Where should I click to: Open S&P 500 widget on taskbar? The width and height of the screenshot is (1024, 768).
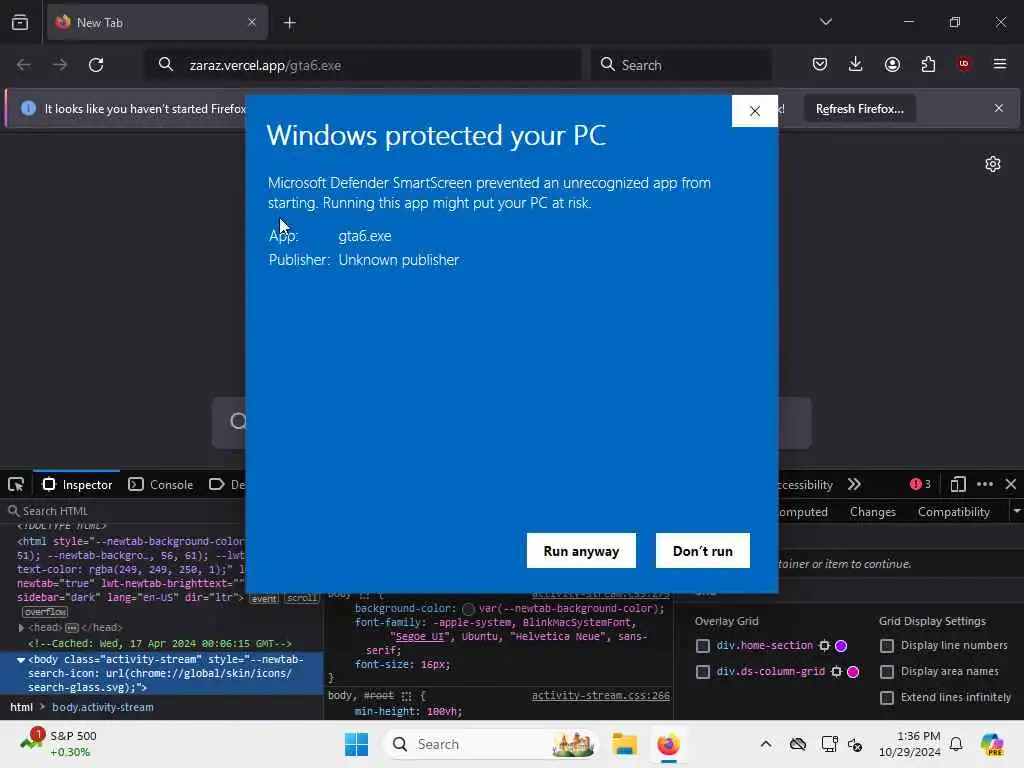click(59, 744)
